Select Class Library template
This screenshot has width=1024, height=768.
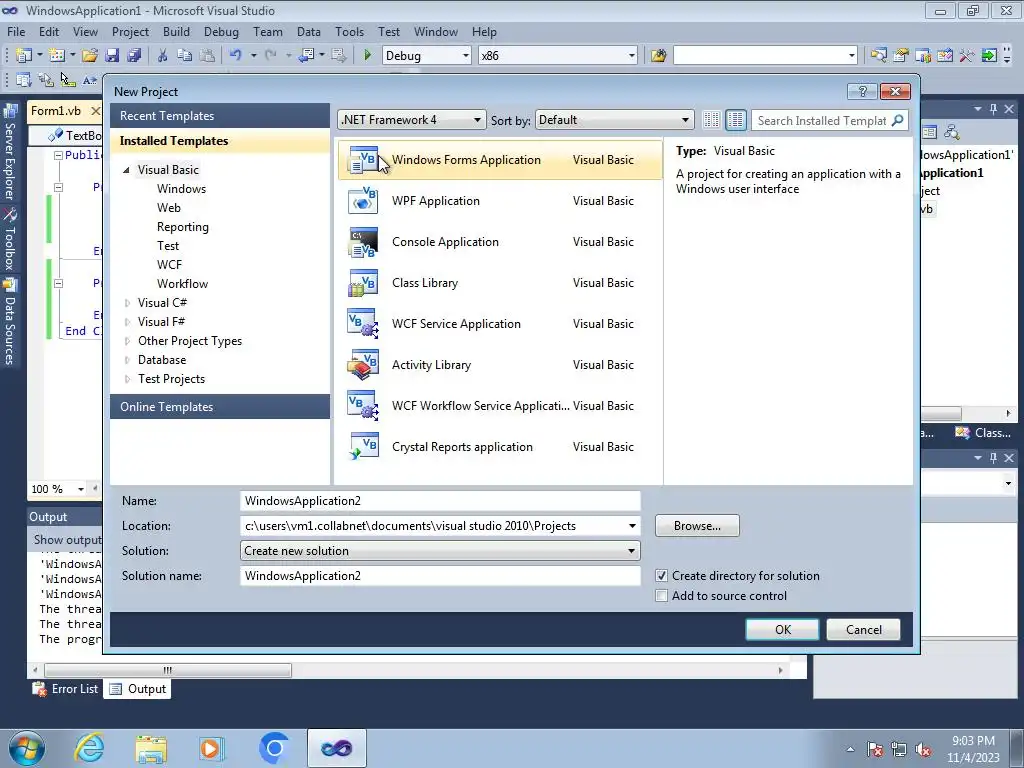(x=500, y=283)
